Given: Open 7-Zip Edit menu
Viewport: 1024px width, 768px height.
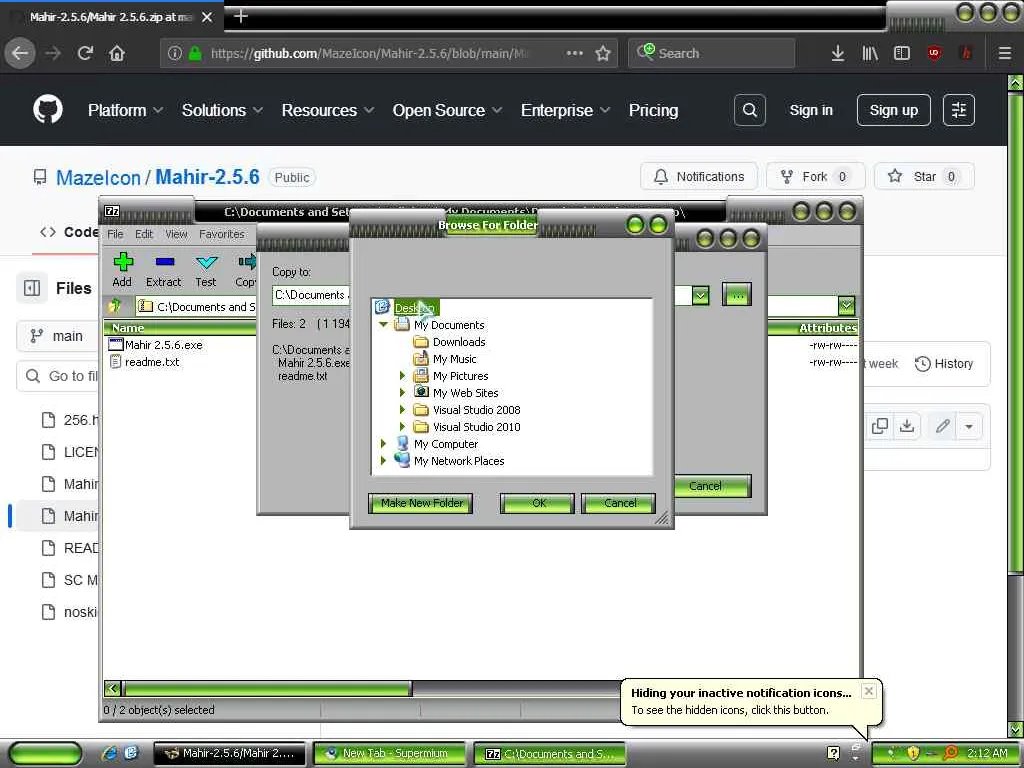Looking at the screenshot, I should [x=144, y=234].
